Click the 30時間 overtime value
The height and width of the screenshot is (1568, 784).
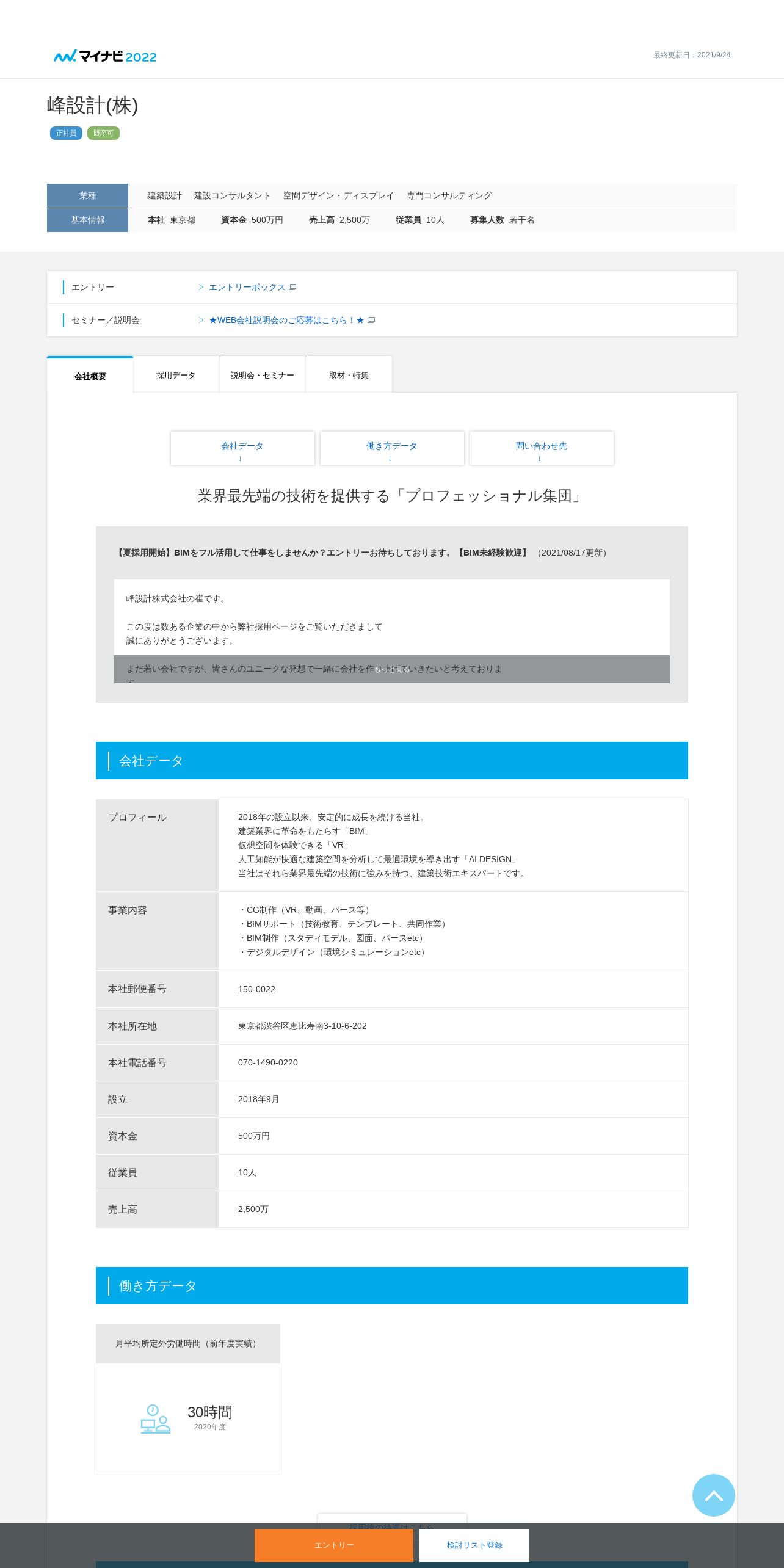coord(209,1412)
